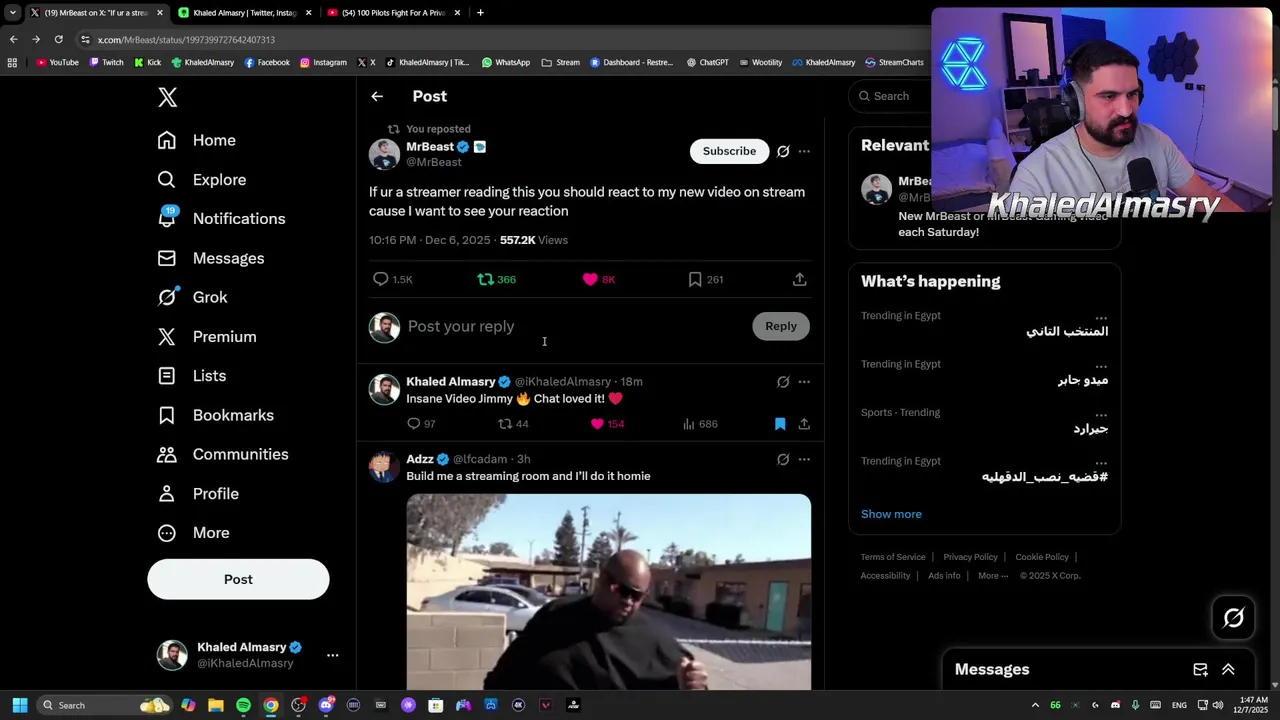1280x720 pixels.
Task: Subscribe to MrBeast
Action: [729, 151]
